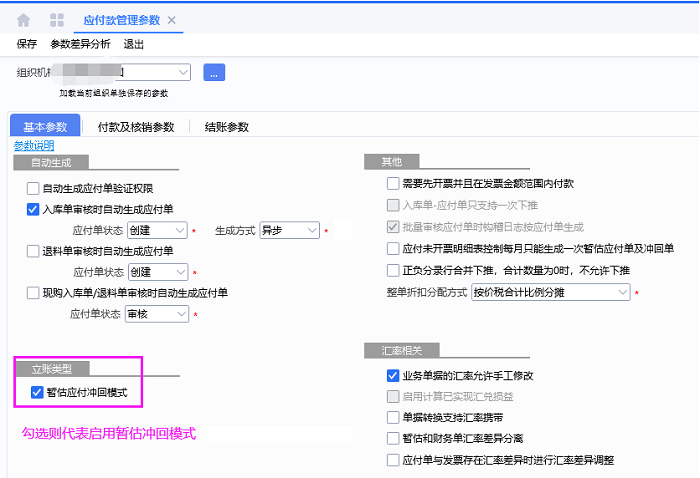Uncheck 入库单审核时自动生成应付单
Screen dimensions: 700x478
(x=33, y=209)
